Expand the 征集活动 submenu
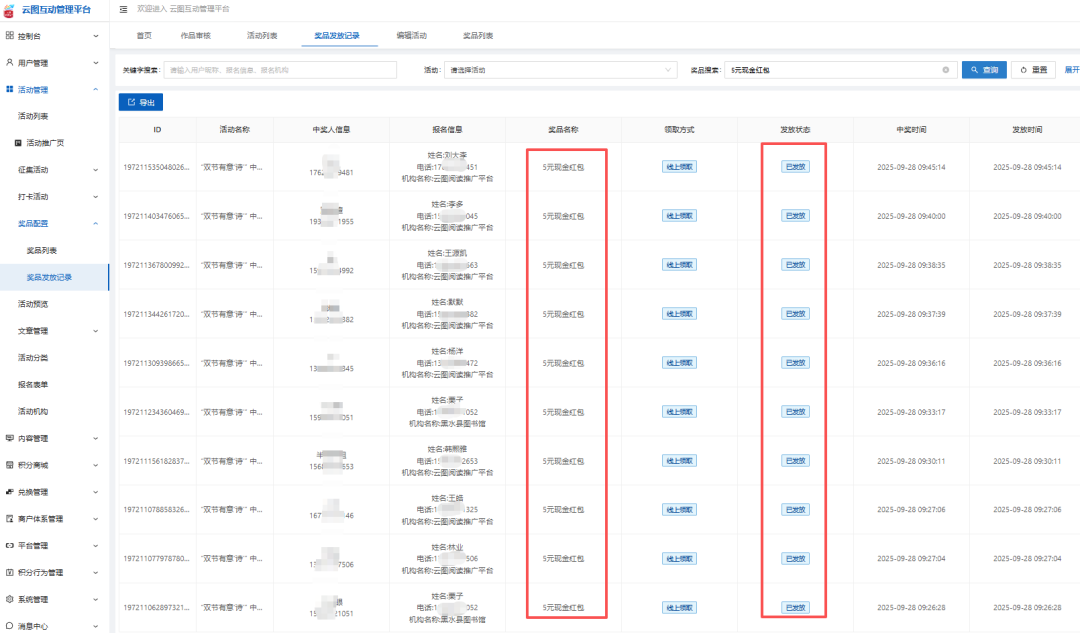 coord(95,170)
